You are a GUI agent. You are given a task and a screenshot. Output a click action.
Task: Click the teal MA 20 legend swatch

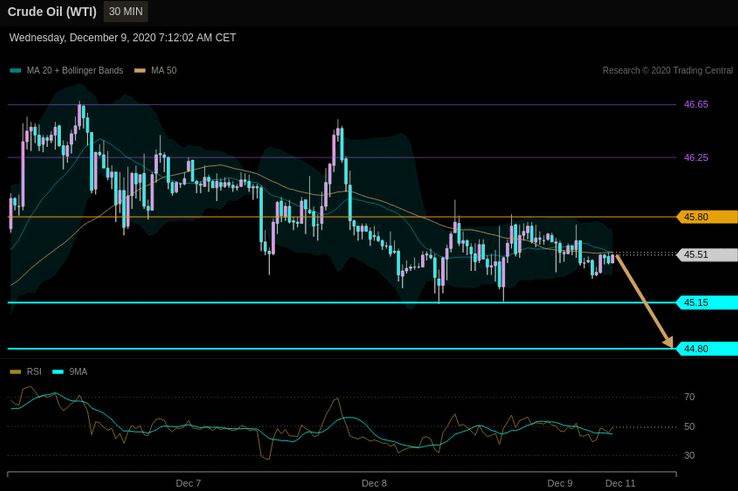click(16, 71)
